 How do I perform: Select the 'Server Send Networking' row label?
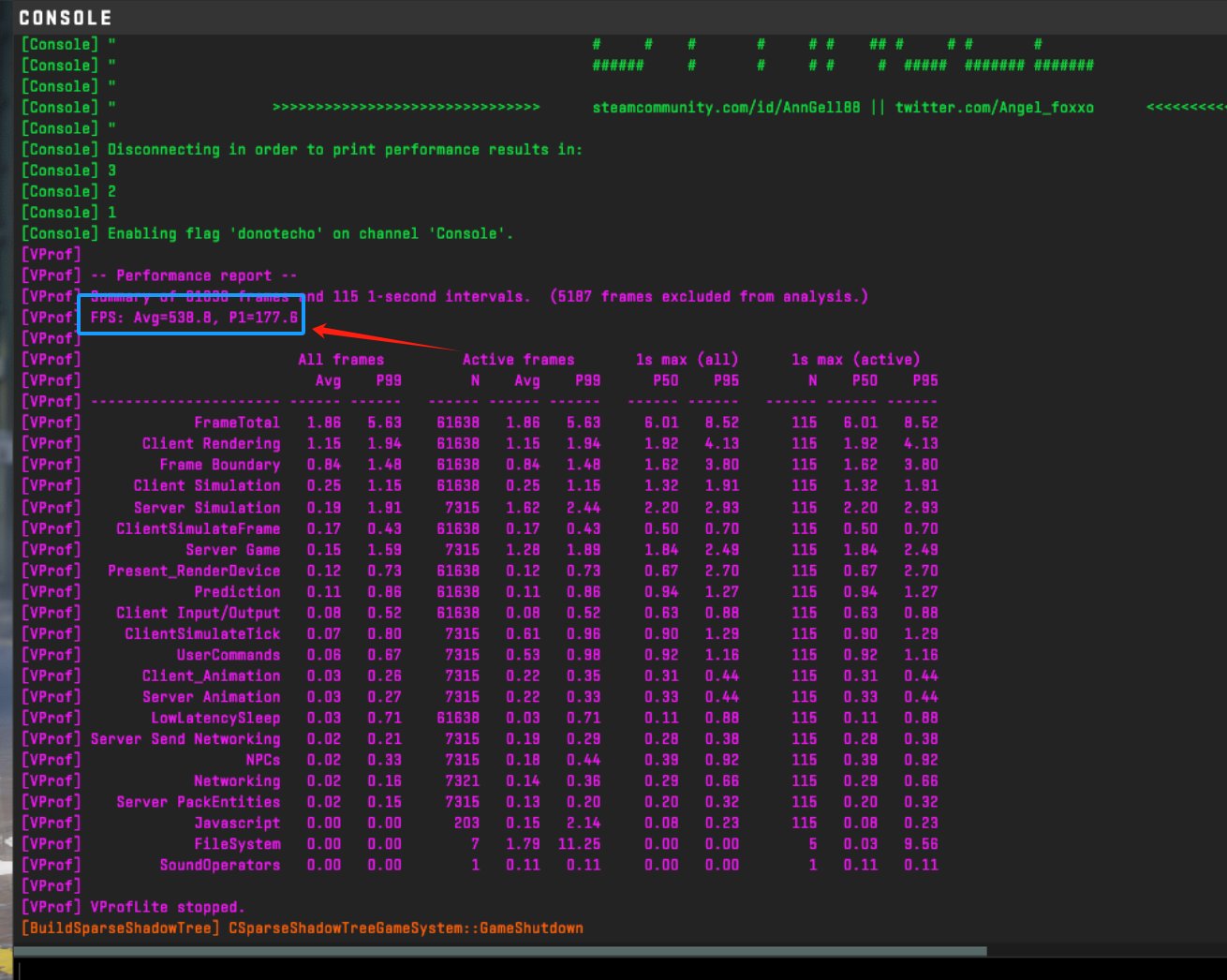pyautogui.click(x=185, y=739)
